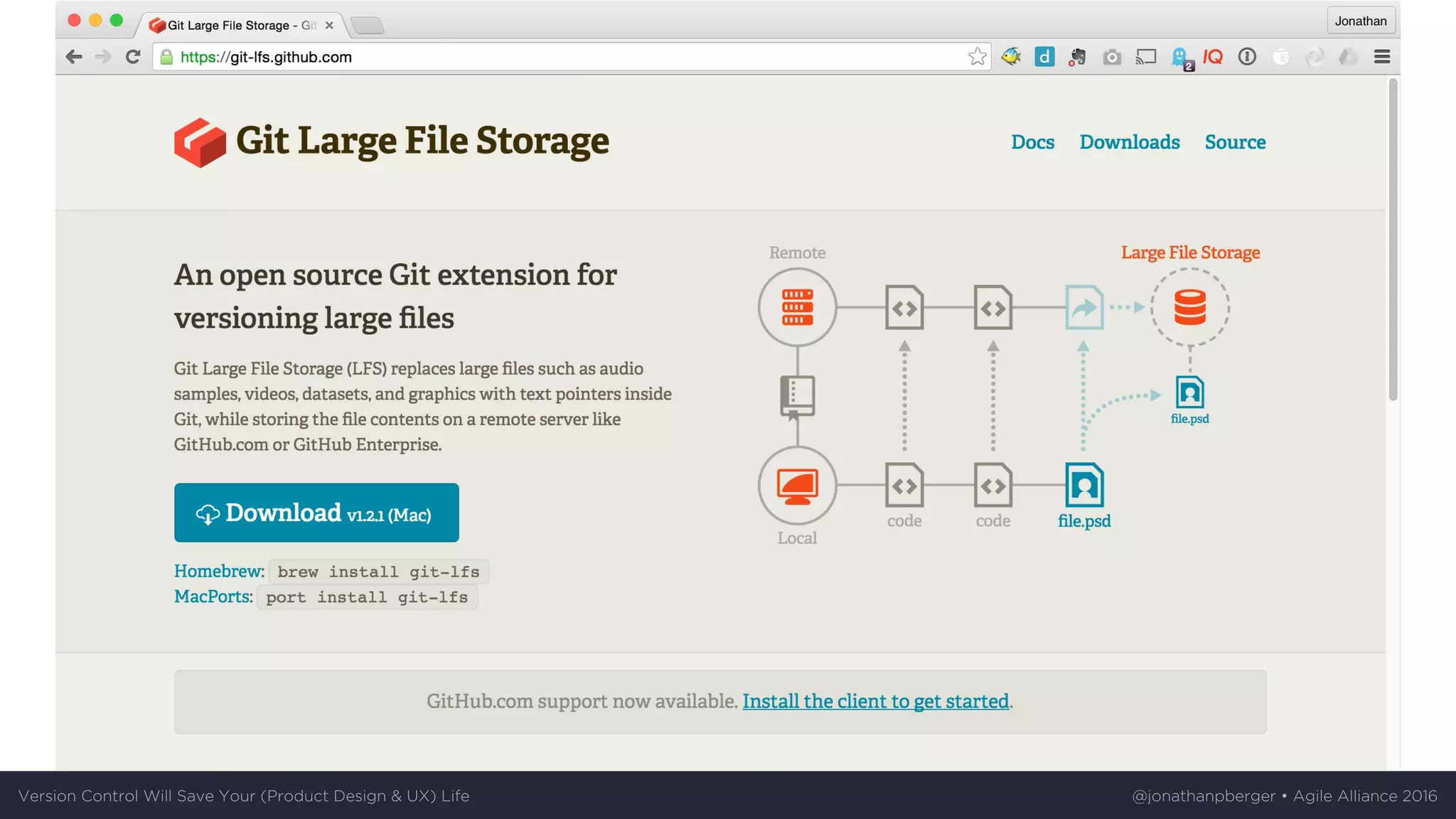Open the Ghostery ghost extension
The image size is (1456, 819).
[x=1180, y=57]
